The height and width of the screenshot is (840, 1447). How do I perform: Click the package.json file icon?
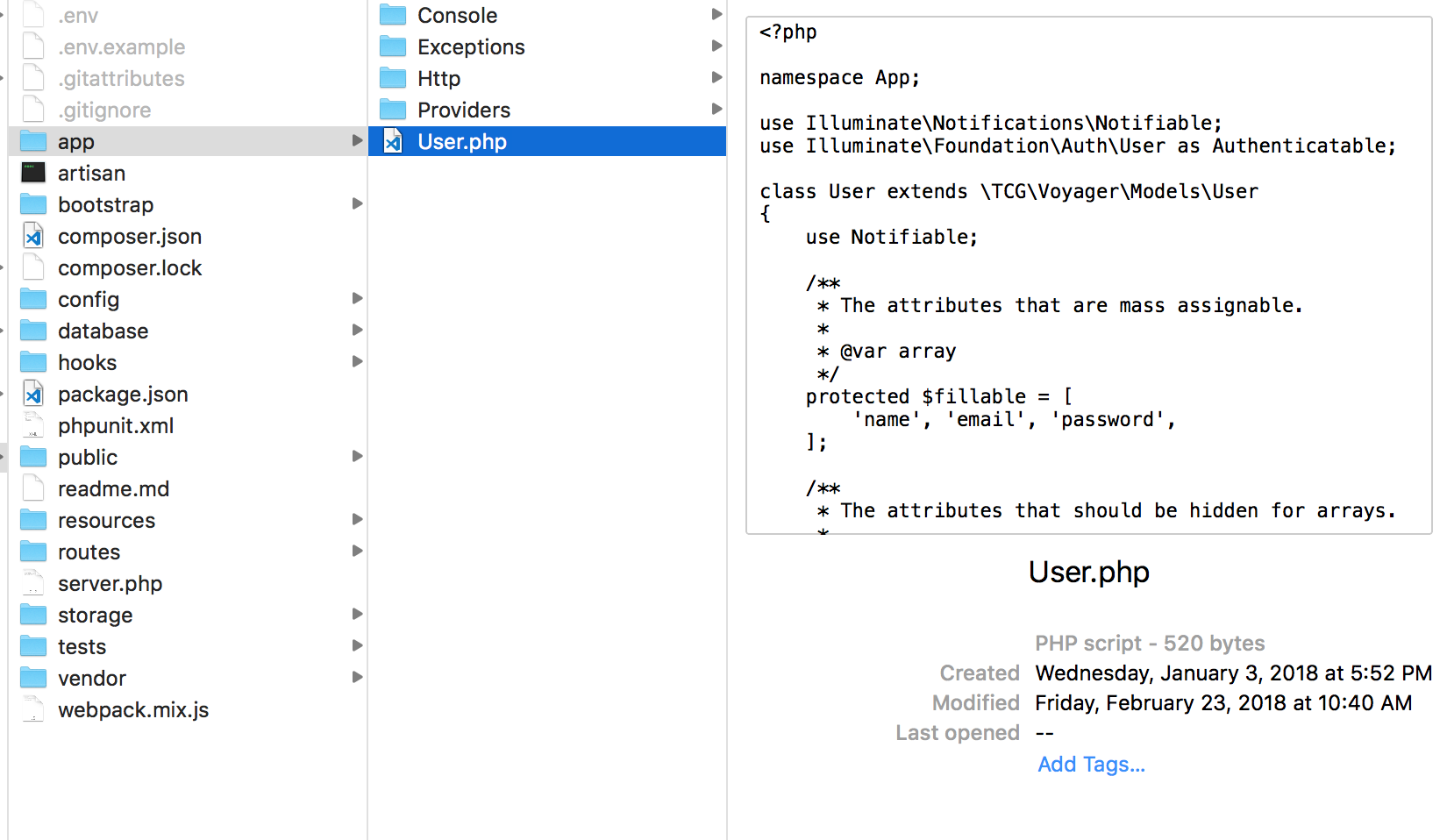(32, 394)
